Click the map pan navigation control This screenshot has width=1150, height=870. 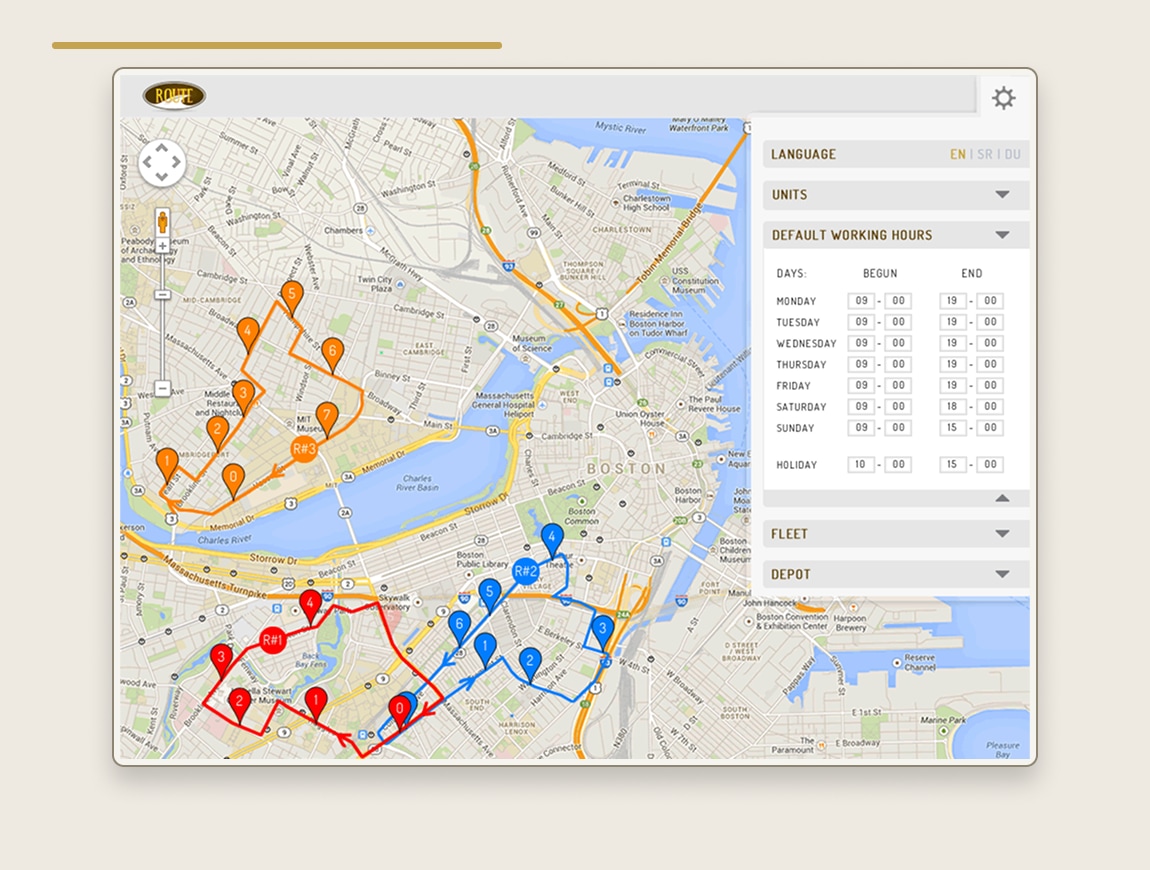[x=162, y=163]
